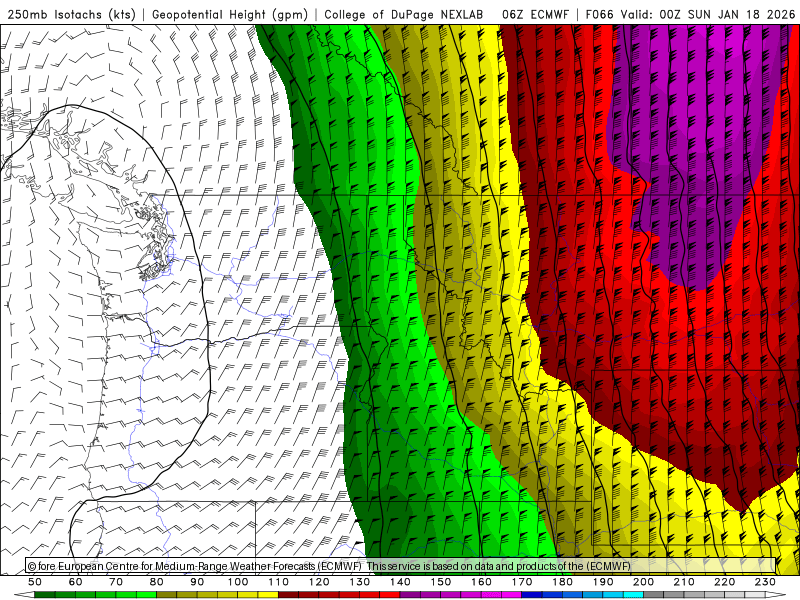Click the 230 value on the color scale

766,582
